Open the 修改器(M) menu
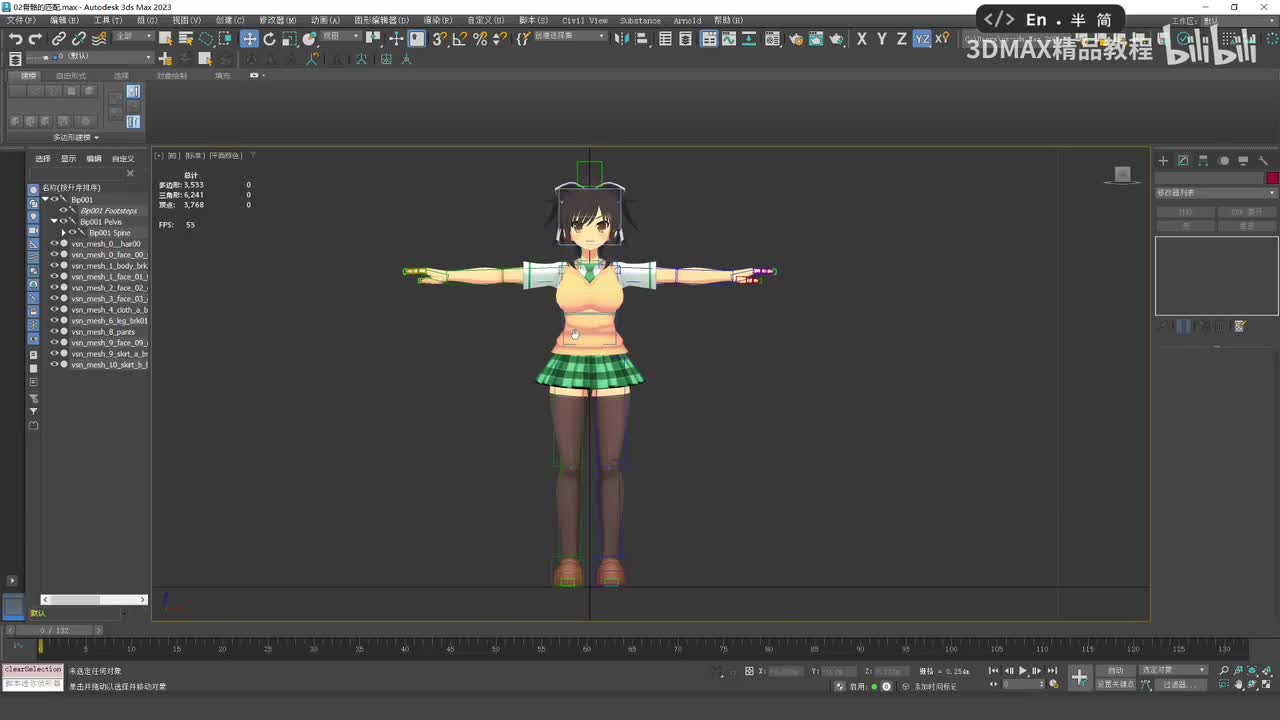This screenshot has width=1280, height=720. click(x=279, y=20)
